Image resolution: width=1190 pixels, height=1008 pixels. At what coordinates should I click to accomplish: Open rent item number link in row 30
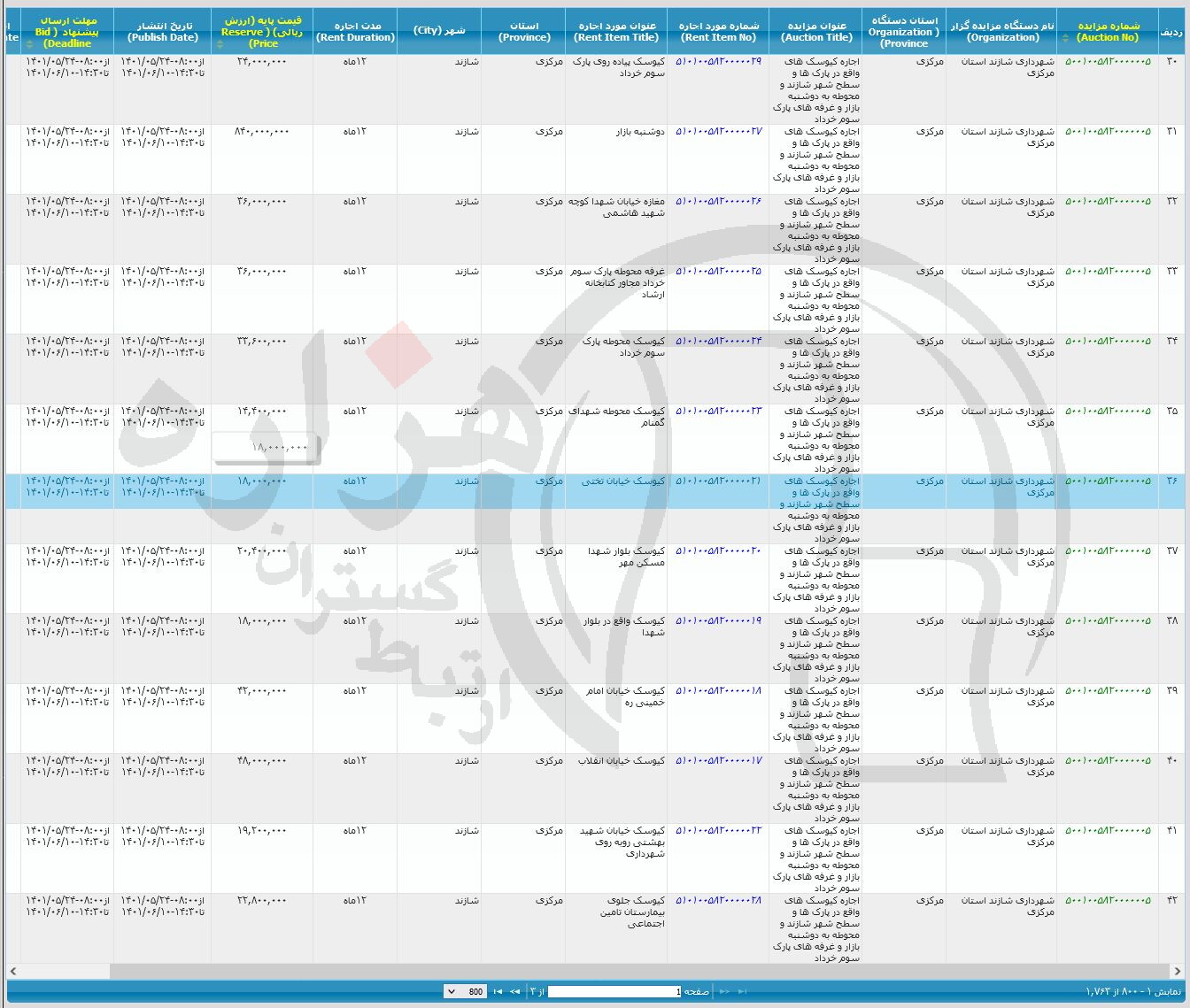pos(718,61)
